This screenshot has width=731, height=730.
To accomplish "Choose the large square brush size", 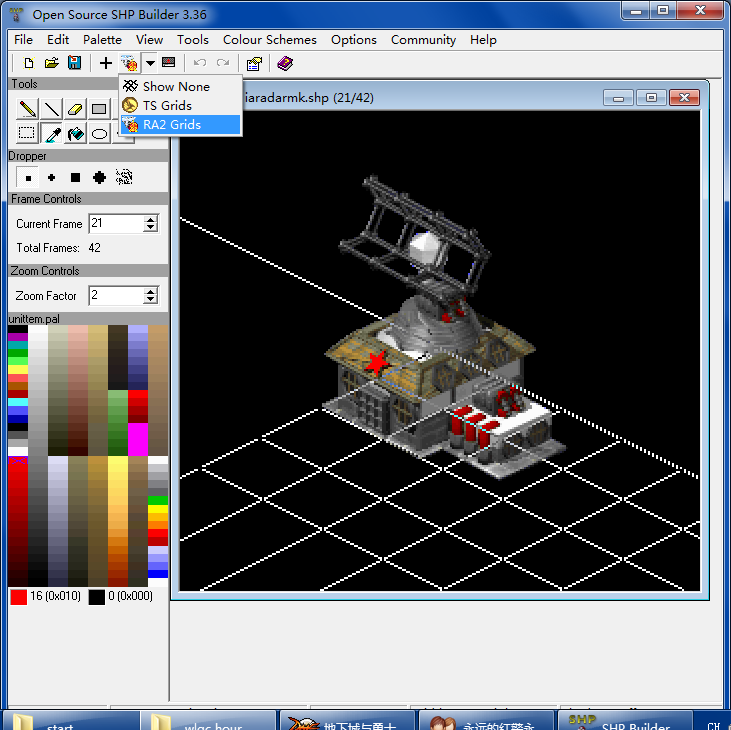I will [75, 178].
